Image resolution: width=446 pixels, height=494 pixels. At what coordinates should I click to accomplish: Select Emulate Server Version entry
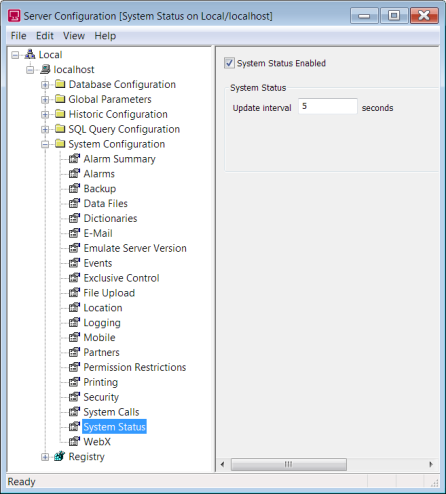coord(135,248)
